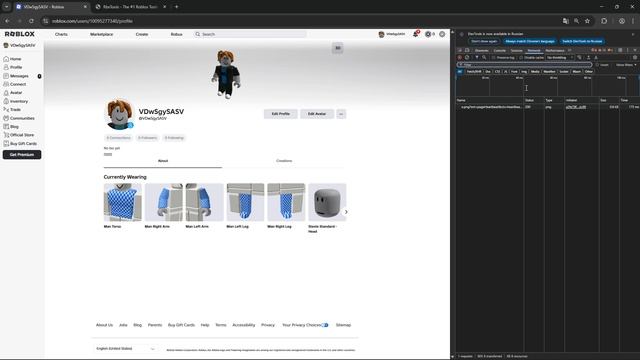Open the three-dot menu next to Edit Avatar
This screenshot has width=640, height=360.
click(341, 114)
